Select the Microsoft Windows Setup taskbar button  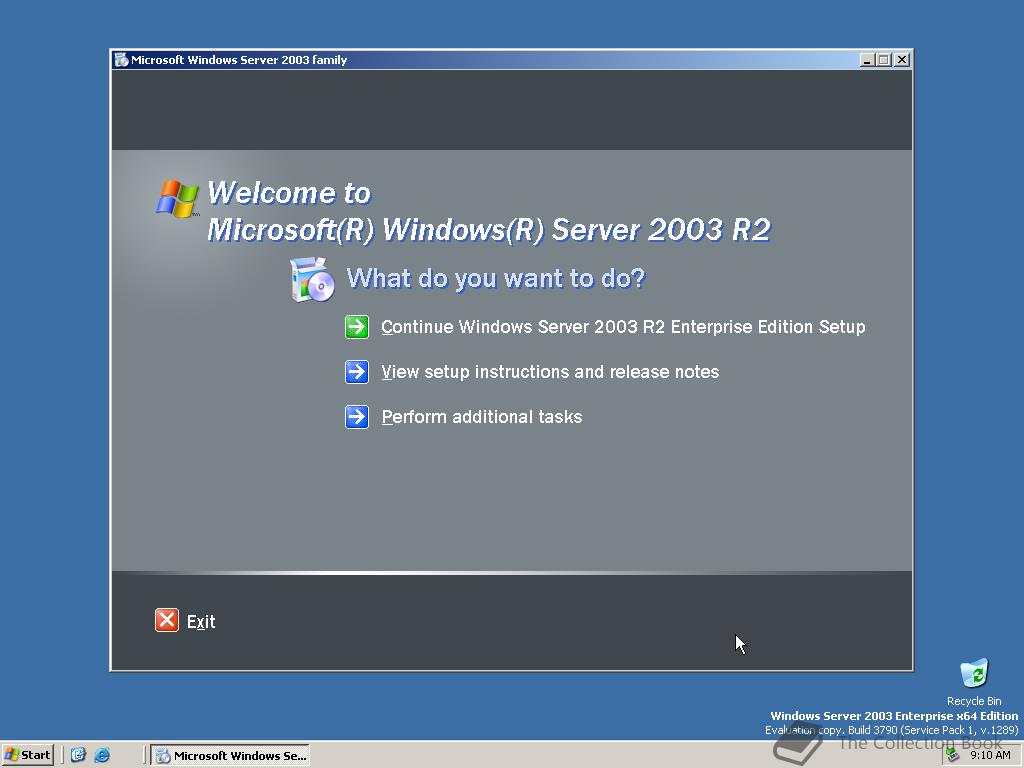(x=230, y=755)
